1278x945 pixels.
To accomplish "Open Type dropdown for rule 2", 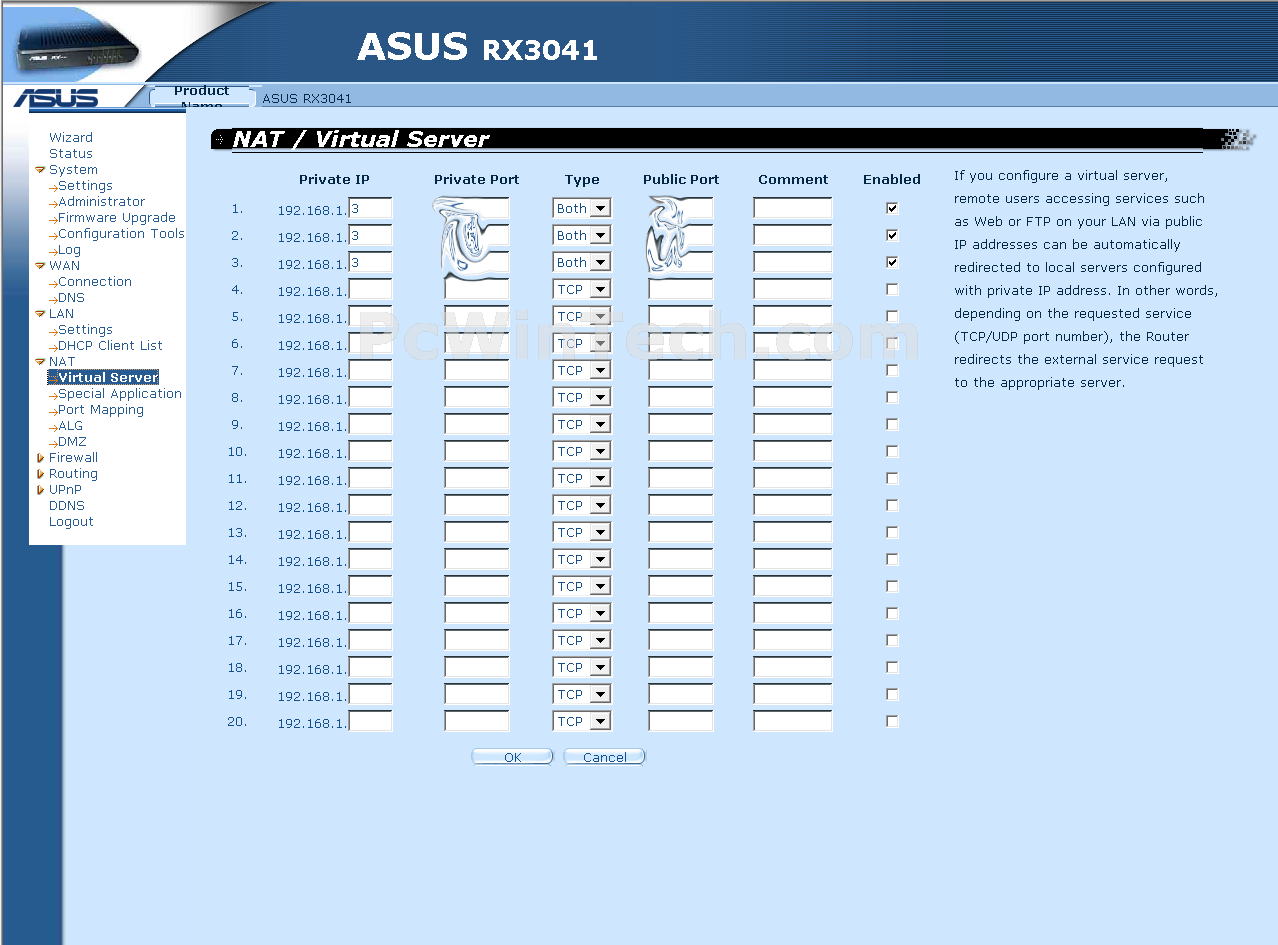I will tap(582, 235).
